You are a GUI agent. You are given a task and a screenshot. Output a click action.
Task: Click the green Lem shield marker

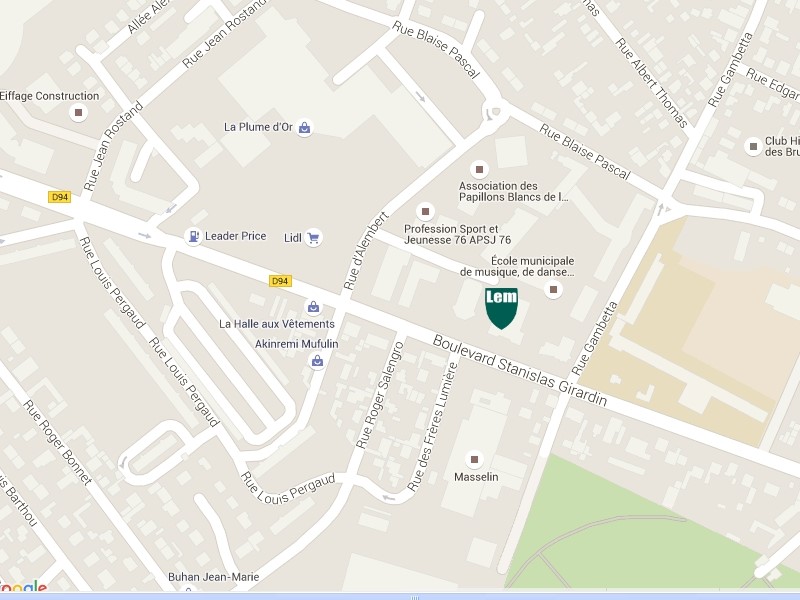[x=502, y=308]
